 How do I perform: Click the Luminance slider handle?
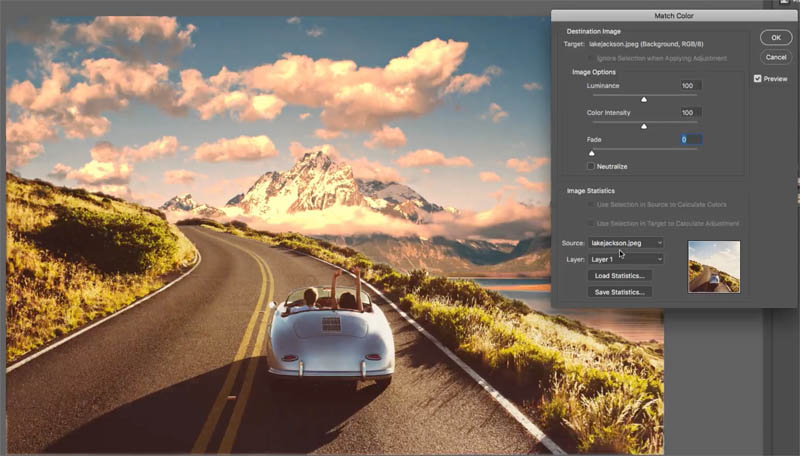coord(644,99)
